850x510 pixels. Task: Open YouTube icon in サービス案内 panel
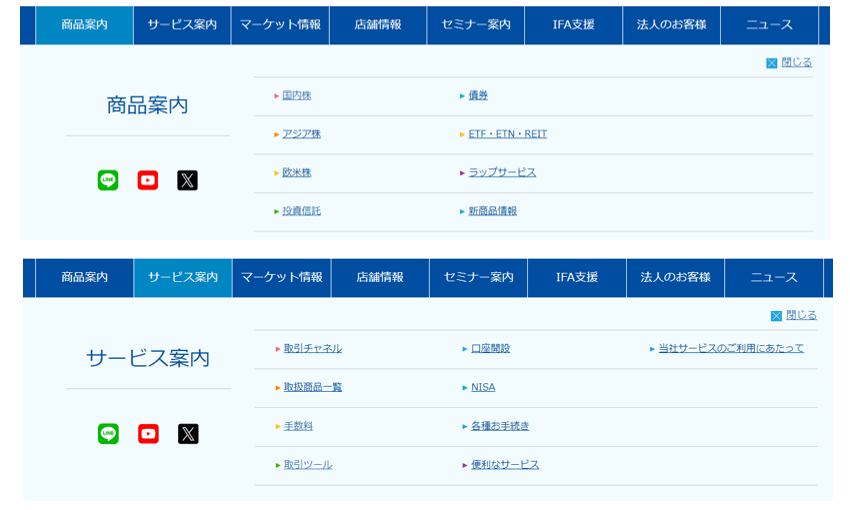(x=149, y=434)
